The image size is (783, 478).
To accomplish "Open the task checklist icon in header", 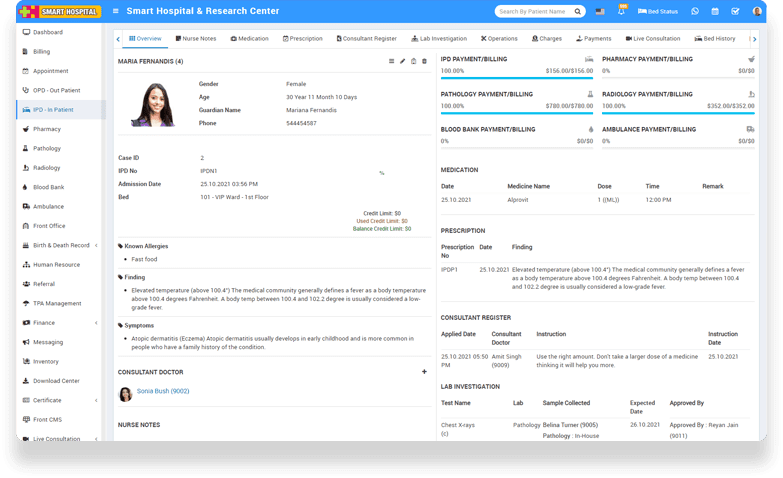I will click(735, 12).
